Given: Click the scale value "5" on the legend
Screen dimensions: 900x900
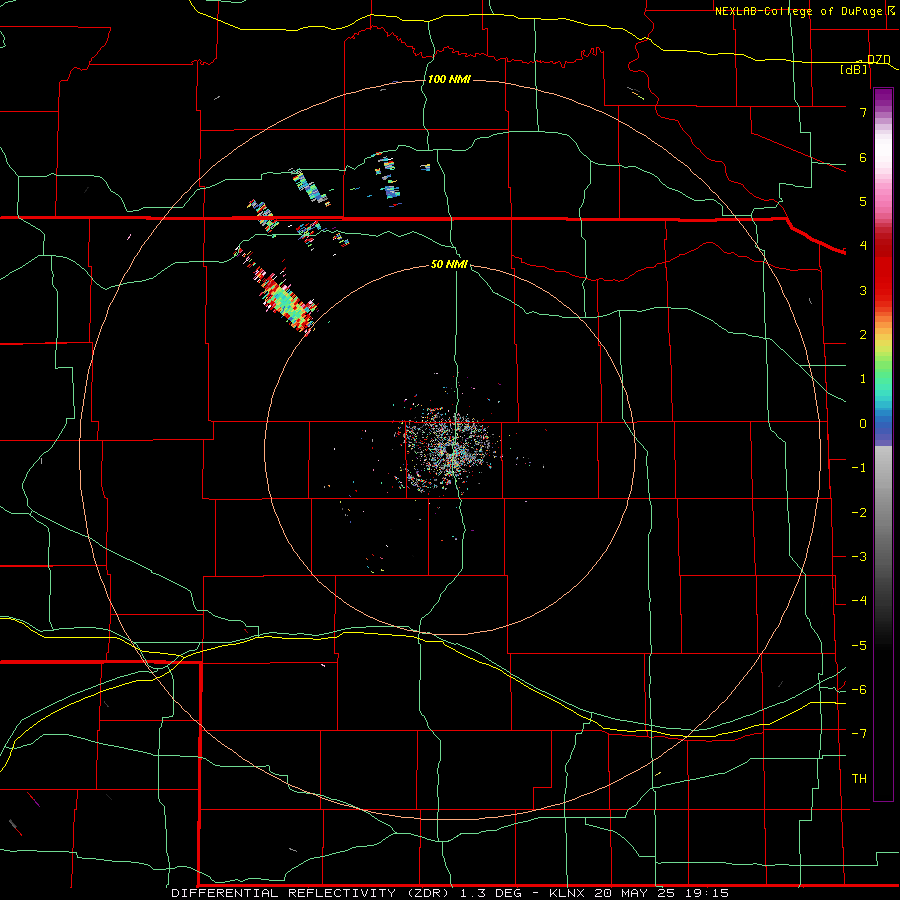Looking at the screenshot, I should [863, 201].
